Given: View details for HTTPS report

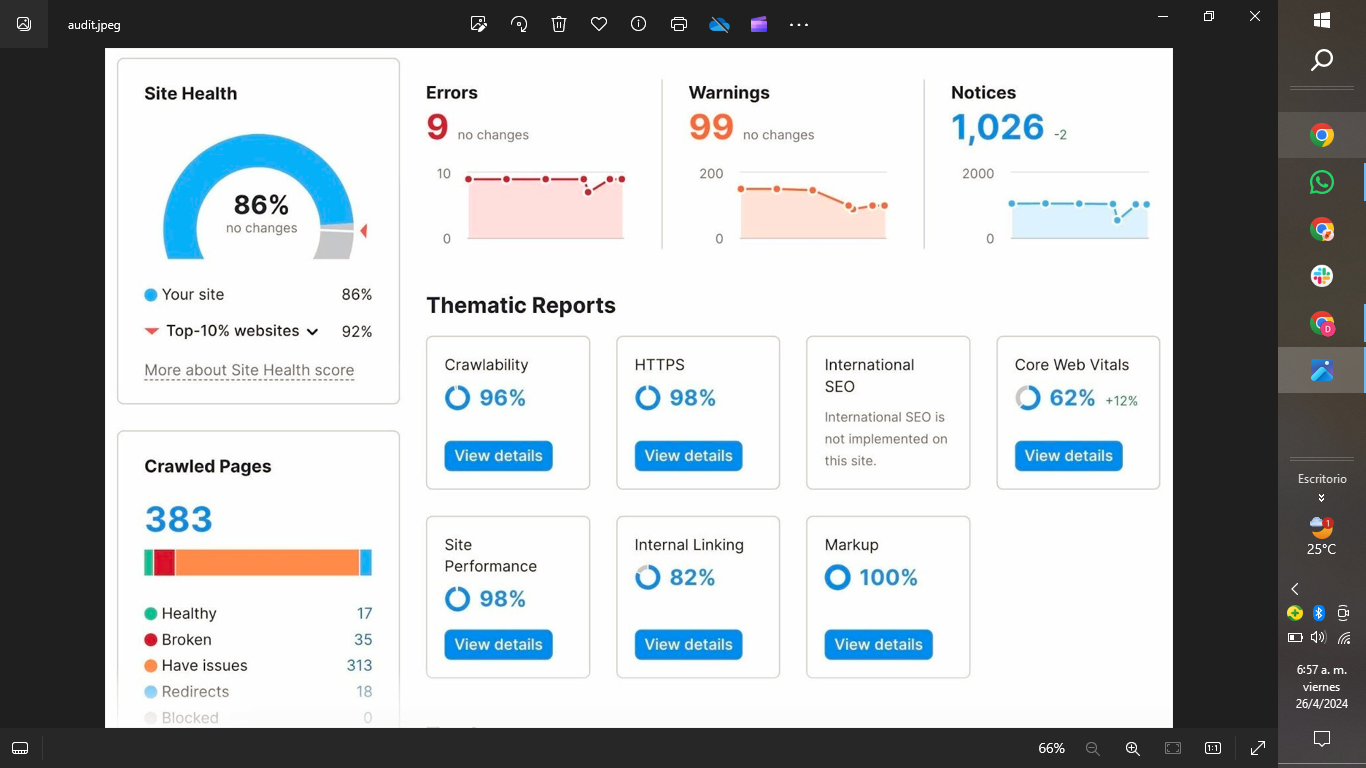Looking at the screenshot, I should (x=688, y=456).
